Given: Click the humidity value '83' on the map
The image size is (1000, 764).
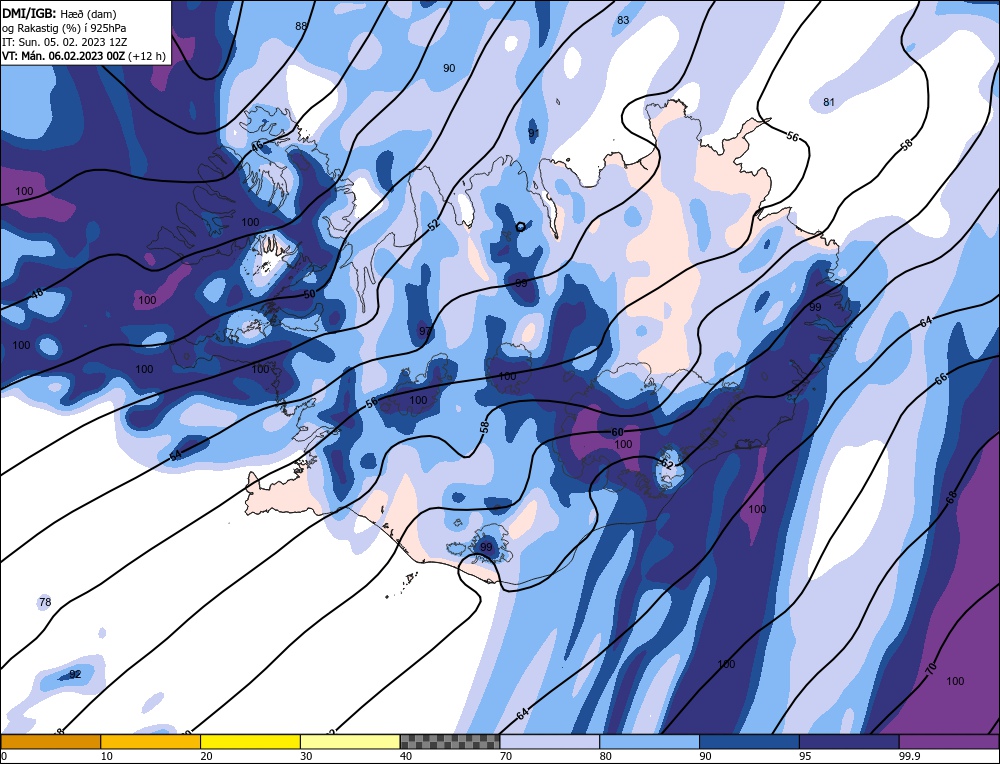Looking at the screenshot, I should (x=623, y=20).
